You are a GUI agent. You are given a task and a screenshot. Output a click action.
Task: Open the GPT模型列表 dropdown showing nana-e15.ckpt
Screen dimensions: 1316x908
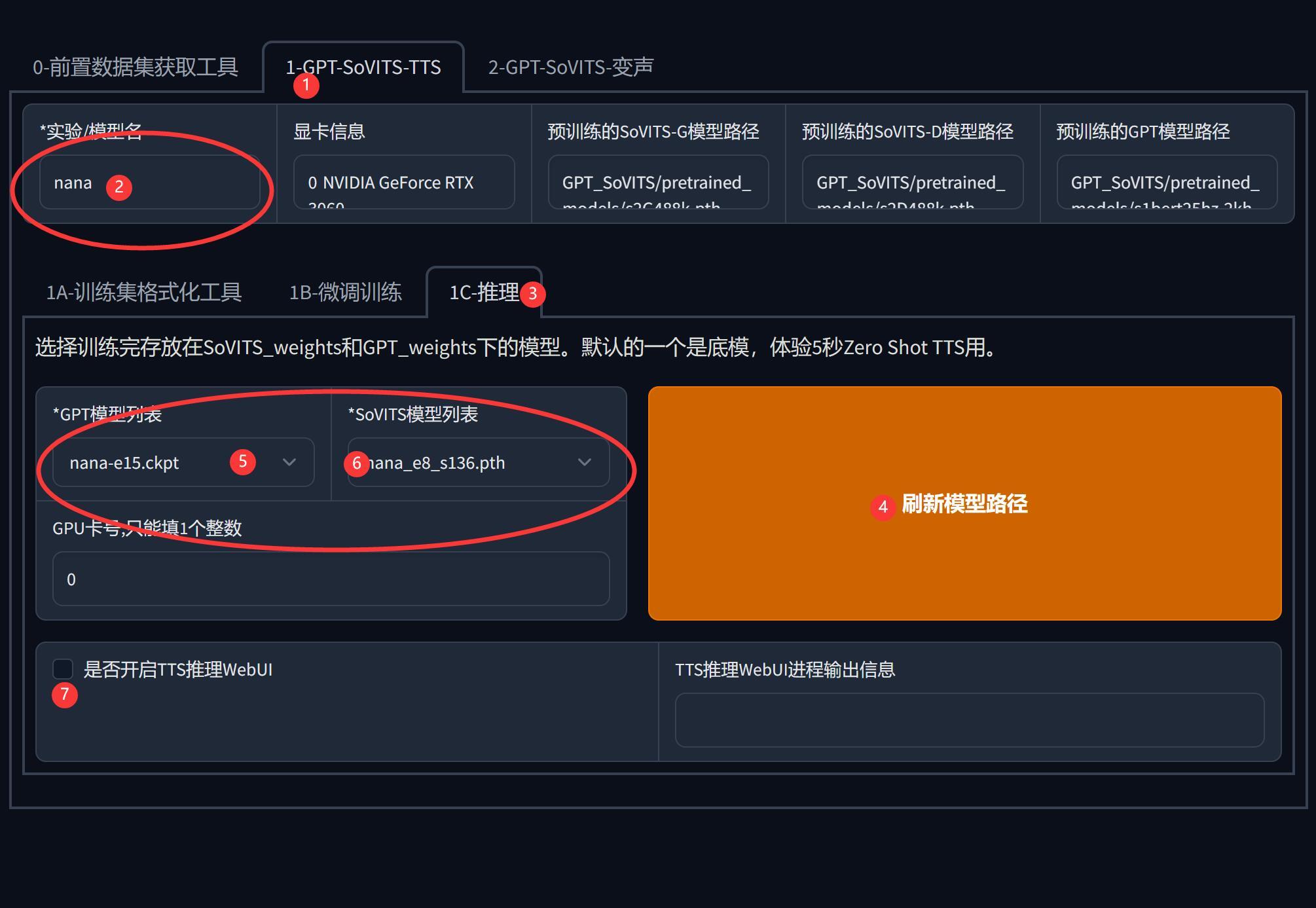pos(183,462)
